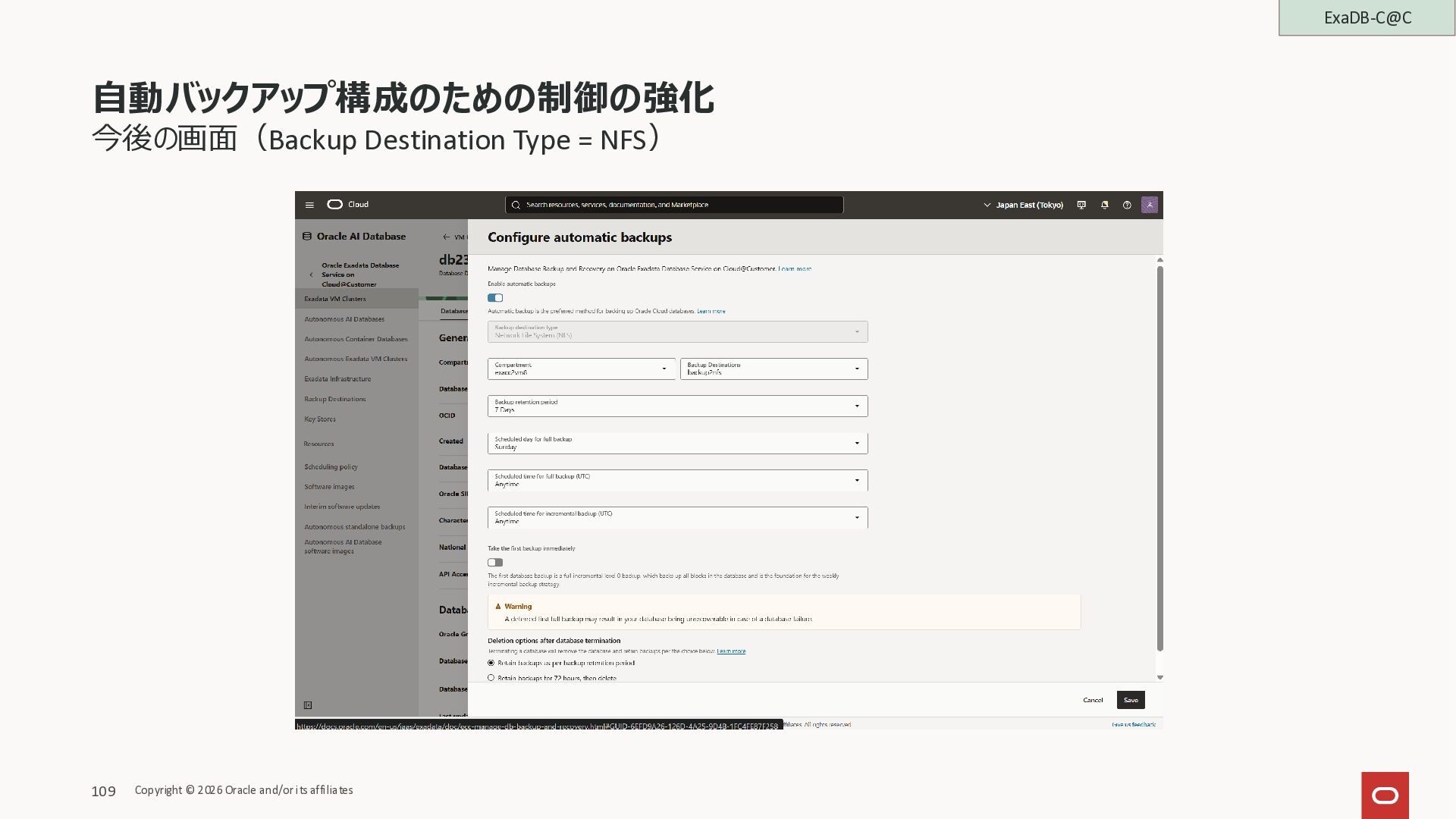Select Retain backups as per backup retention period
The height and width of the screenshot is (819, 1456).
pyautogui.click(x=491, y=663)
